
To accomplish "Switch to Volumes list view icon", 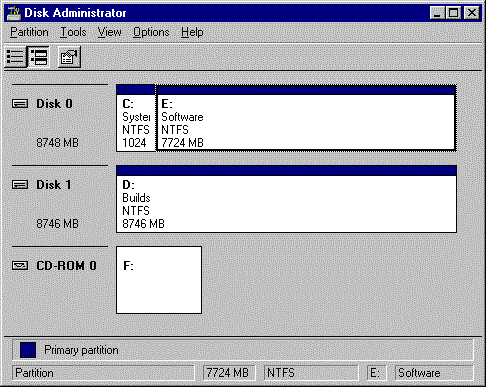I will (x=16, y=57).
